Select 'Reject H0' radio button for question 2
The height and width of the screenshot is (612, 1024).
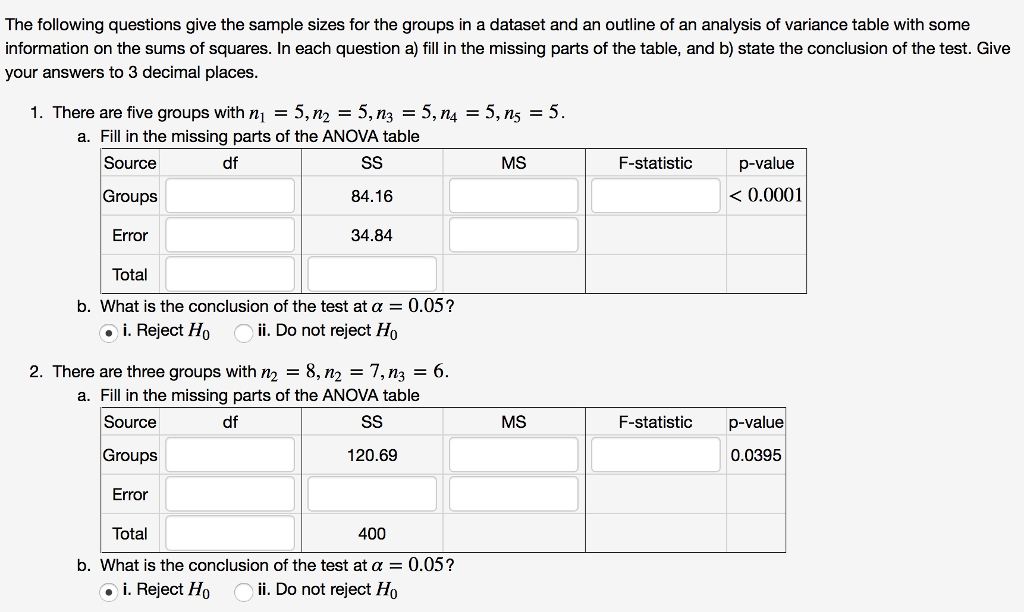110,589
